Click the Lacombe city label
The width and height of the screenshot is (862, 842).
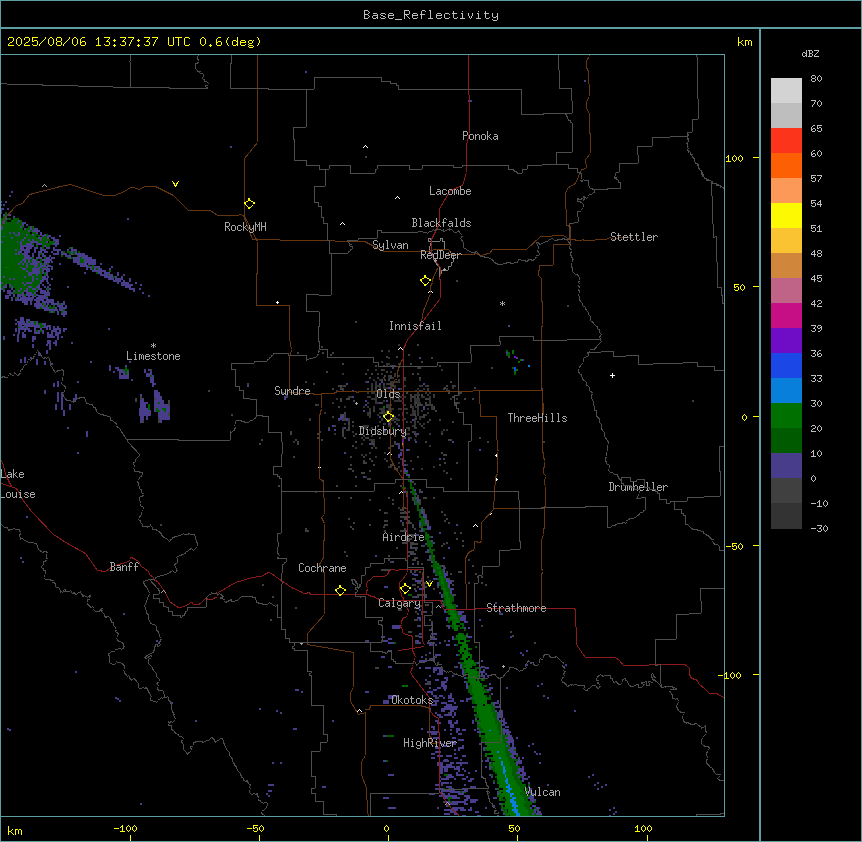click(x=450, y=191)
